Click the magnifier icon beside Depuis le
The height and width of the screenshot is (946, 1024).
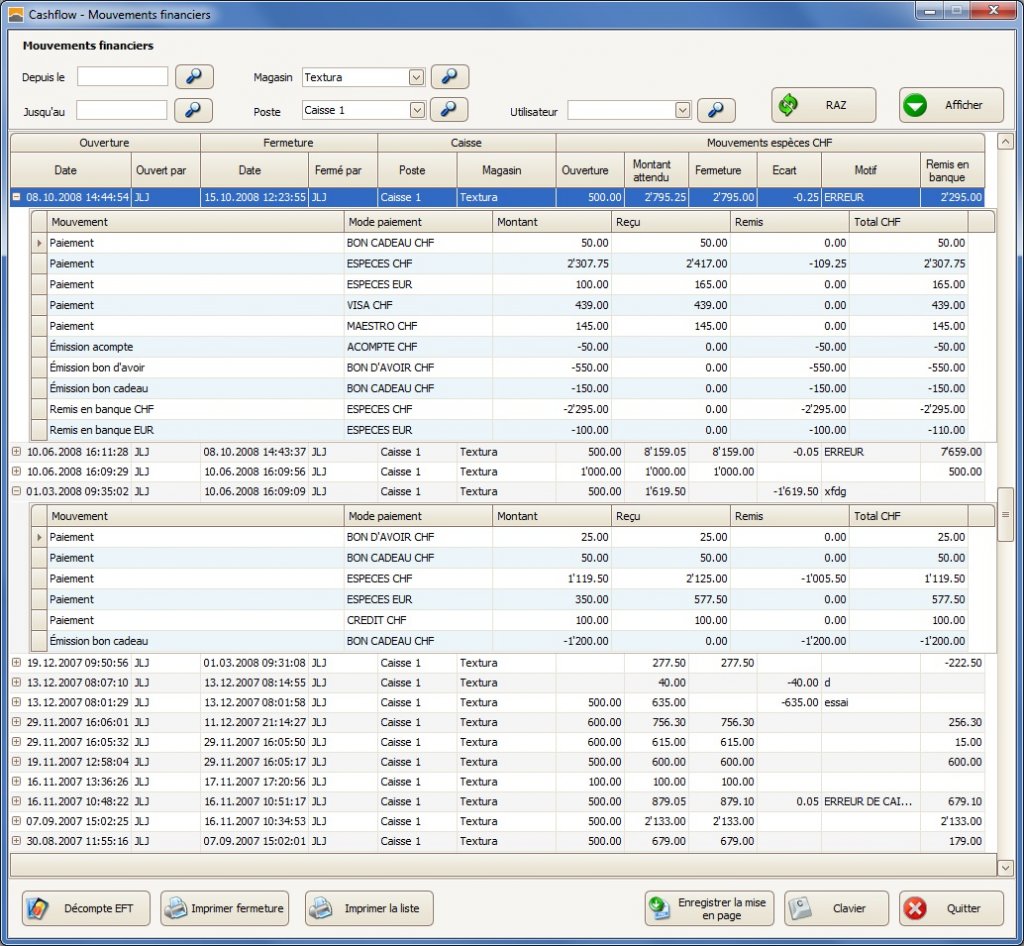tap(194, 77)
